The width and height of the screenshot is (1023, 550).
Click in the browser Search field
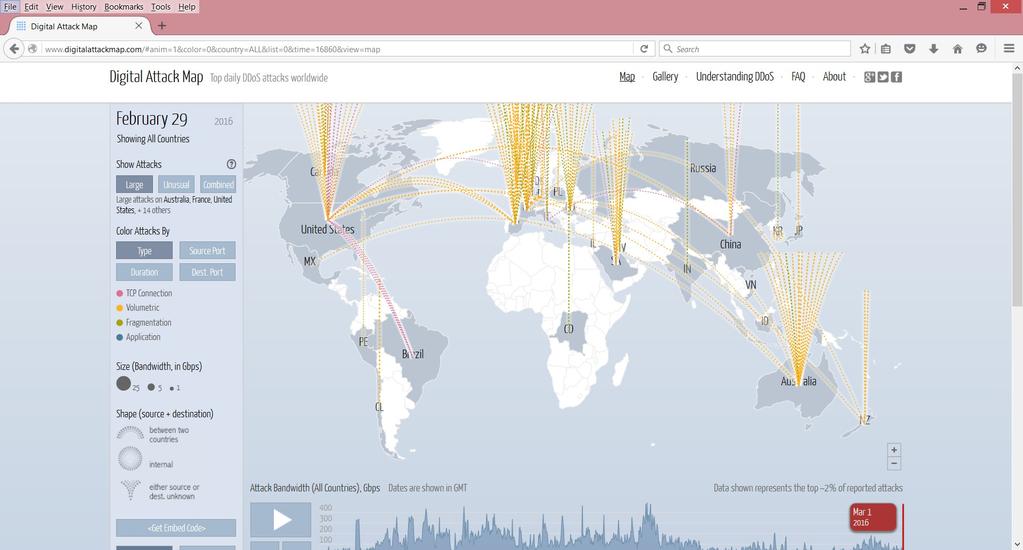[x=755, y=49]
